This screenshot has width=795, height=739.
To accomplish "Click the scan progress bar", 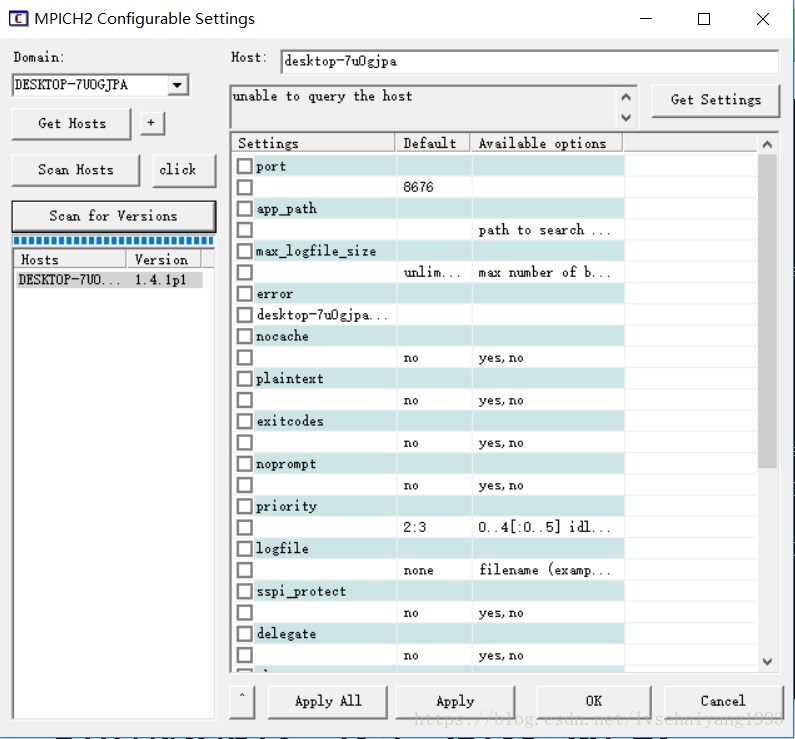I will click(x=114, y=241).
